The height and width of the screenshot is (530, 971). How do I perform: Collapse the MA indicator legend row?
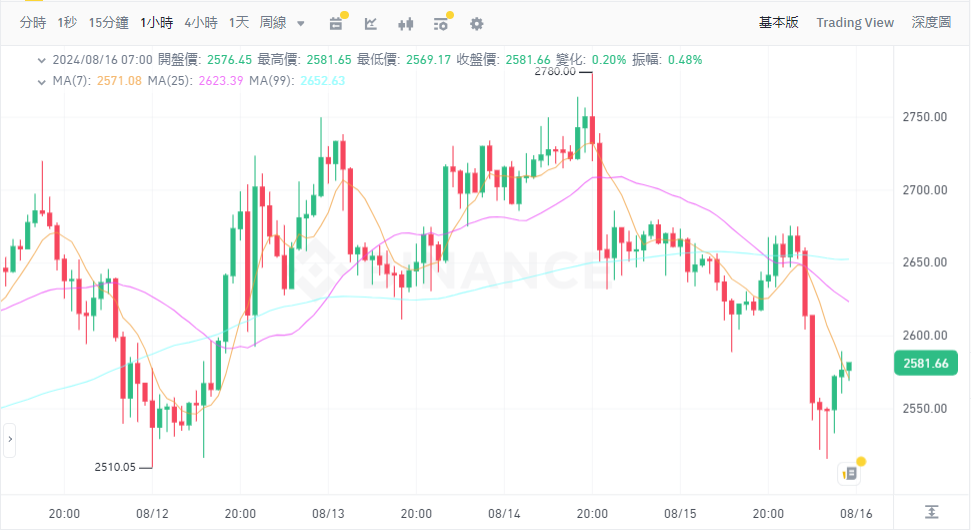tap(41, 81)
